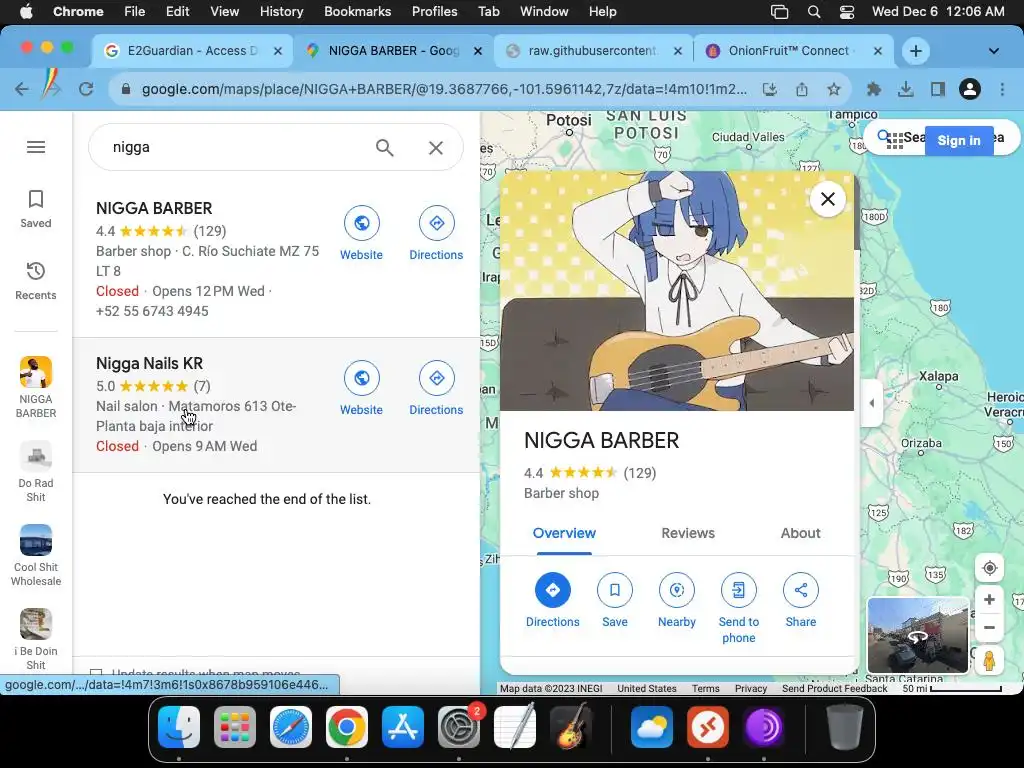1024x768 pixels.
Task: Click the Chrome profile avatar icon
Action: (970, 89)
